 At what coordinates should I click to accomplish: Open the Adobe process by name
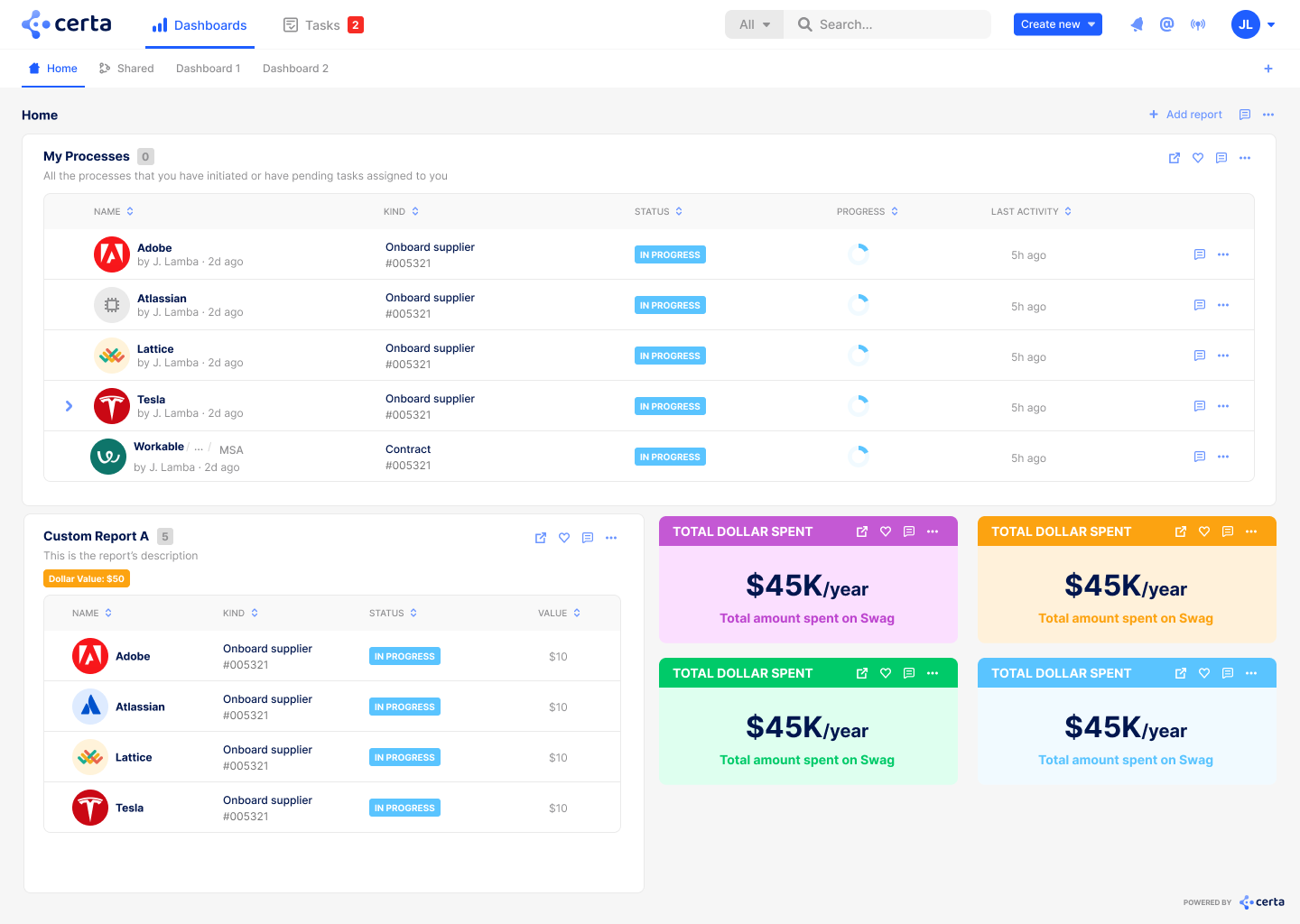[x=154, y=248]
